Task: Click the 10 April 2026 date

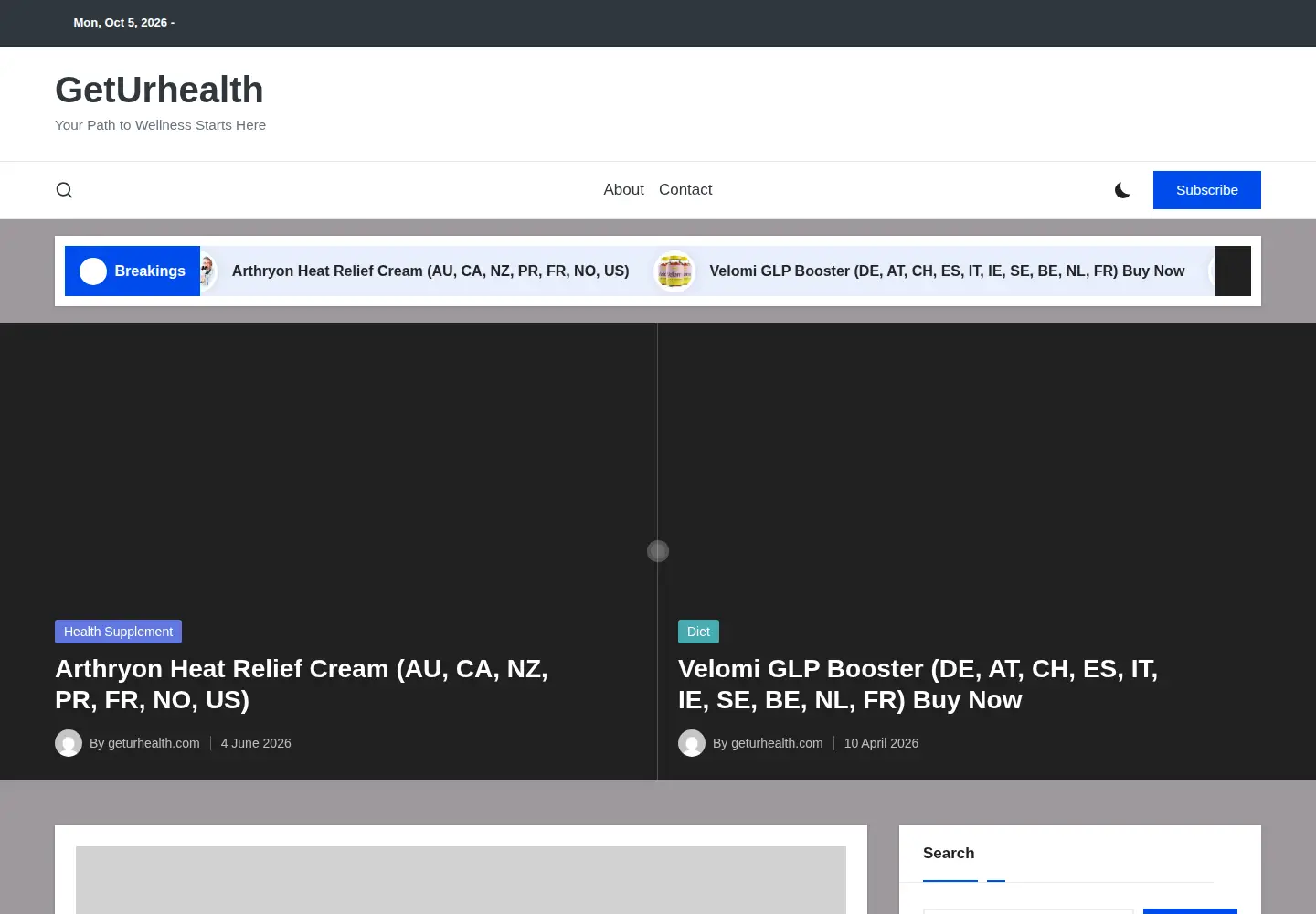Action: (x=881, y=743)
